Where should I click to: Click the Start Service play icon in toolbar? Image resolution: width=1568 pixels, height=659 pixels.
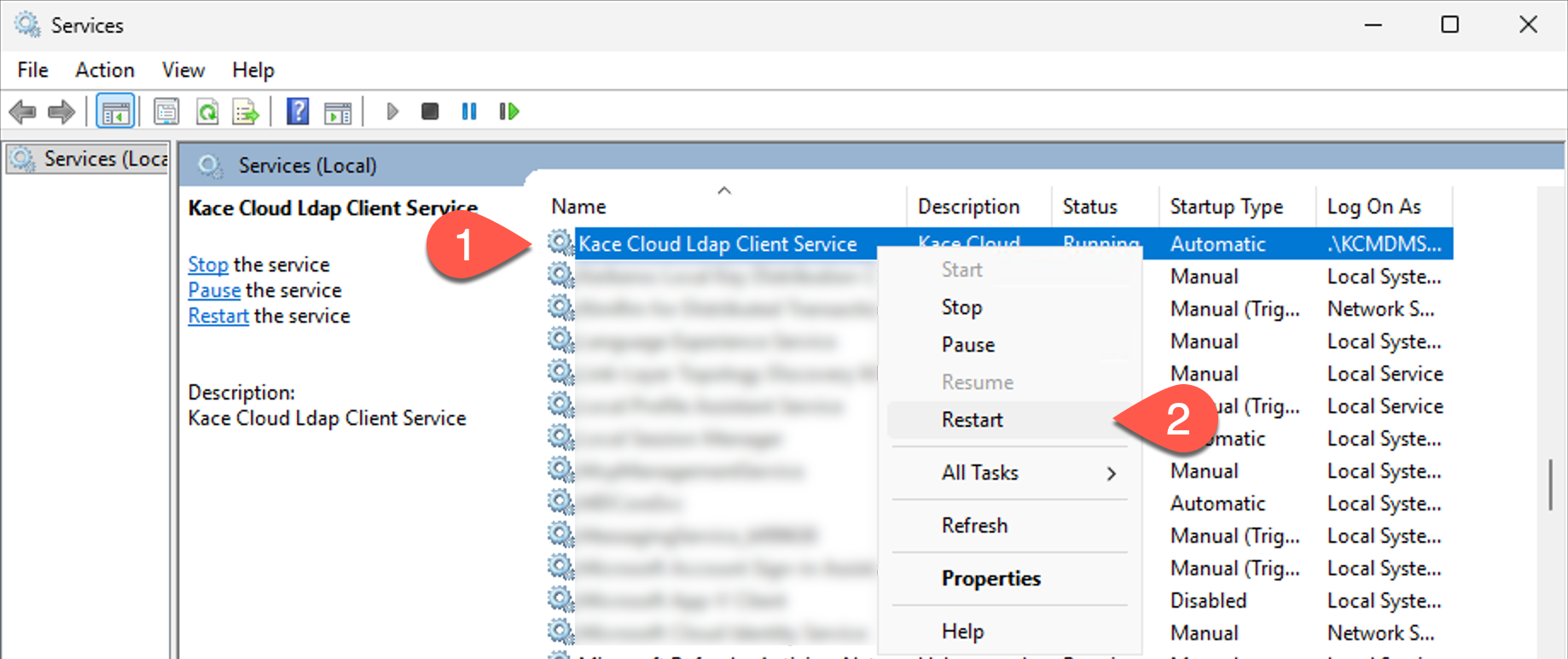click(x=392, y=112)
